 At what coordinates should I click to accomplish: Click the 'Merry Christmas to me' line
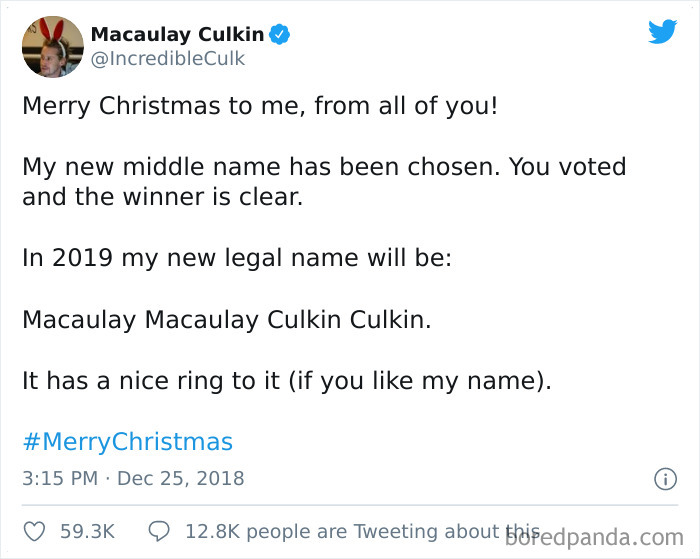(260, 106)
